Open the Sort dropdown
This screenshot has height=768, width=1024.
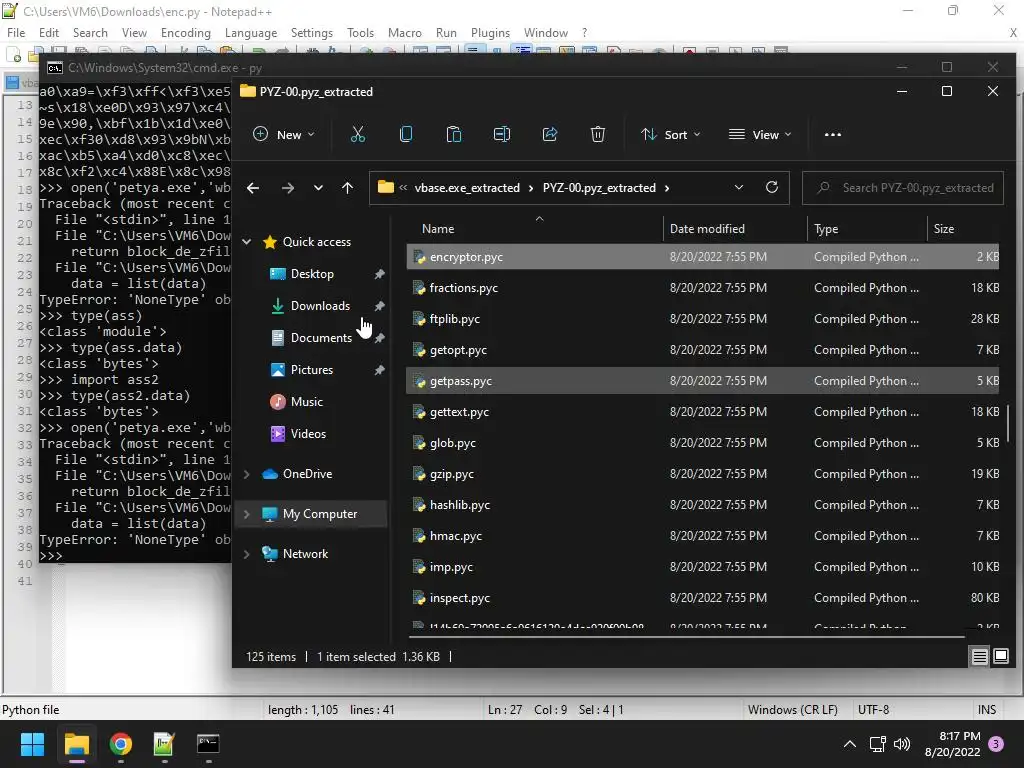(x=671, y=135)
